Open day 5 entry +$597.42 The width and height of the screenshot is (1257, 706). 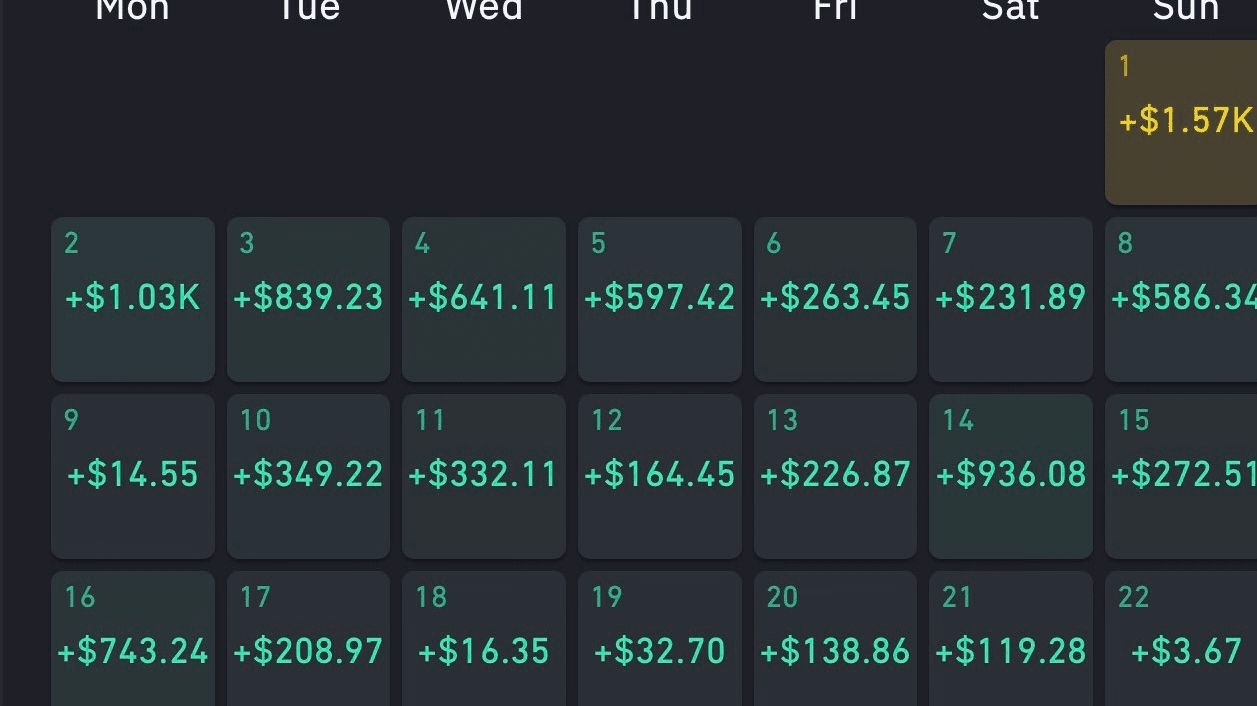(660, 299)
